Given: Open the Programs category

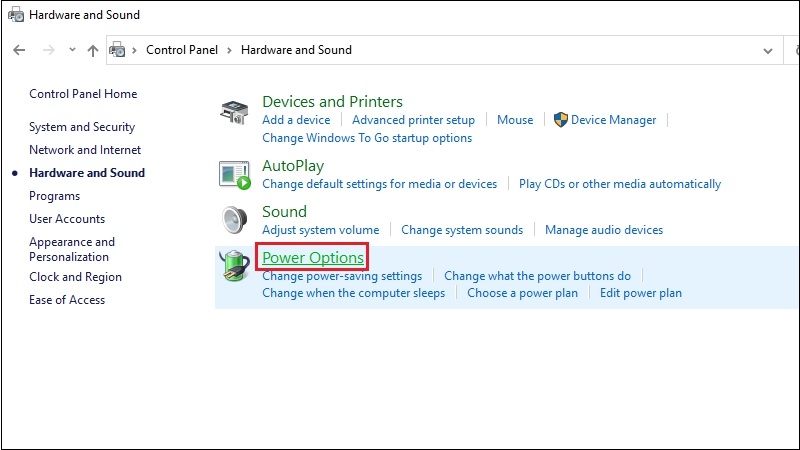Looking at the screenshot, I should pos(55,196).
